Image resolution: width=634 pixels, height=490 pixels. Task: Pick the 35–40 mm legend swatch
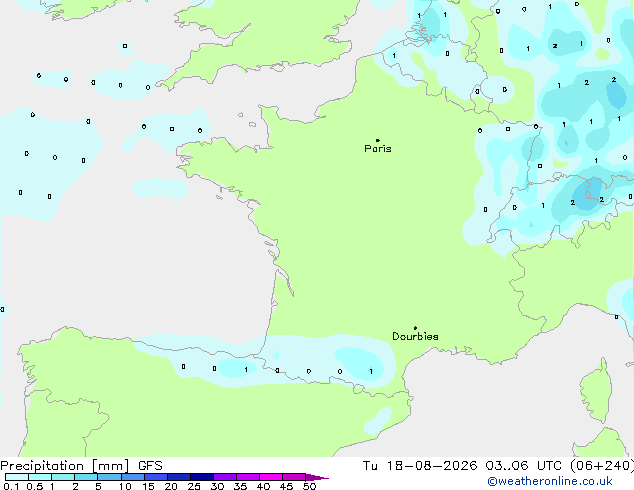coord(247,477)
